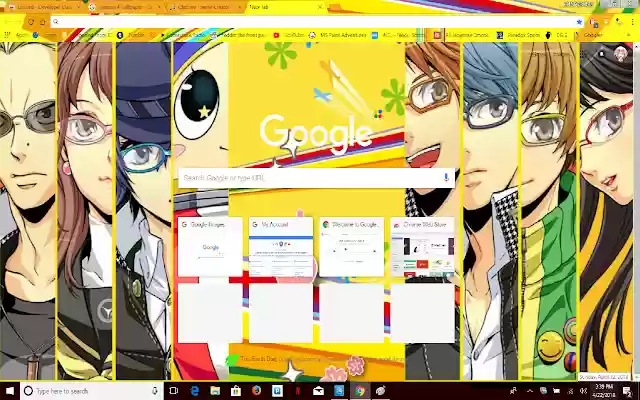Viewport: 640px width, 400px height.
Task: Show hidden system tray icons
Action: 529,391
